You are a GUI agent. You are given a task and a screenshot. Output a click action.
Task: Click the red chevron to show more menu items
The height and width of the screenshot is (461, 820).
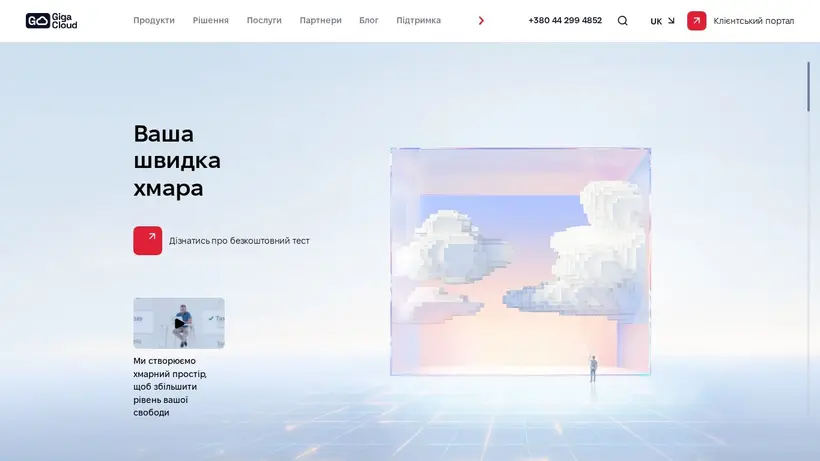click(481, 21)
